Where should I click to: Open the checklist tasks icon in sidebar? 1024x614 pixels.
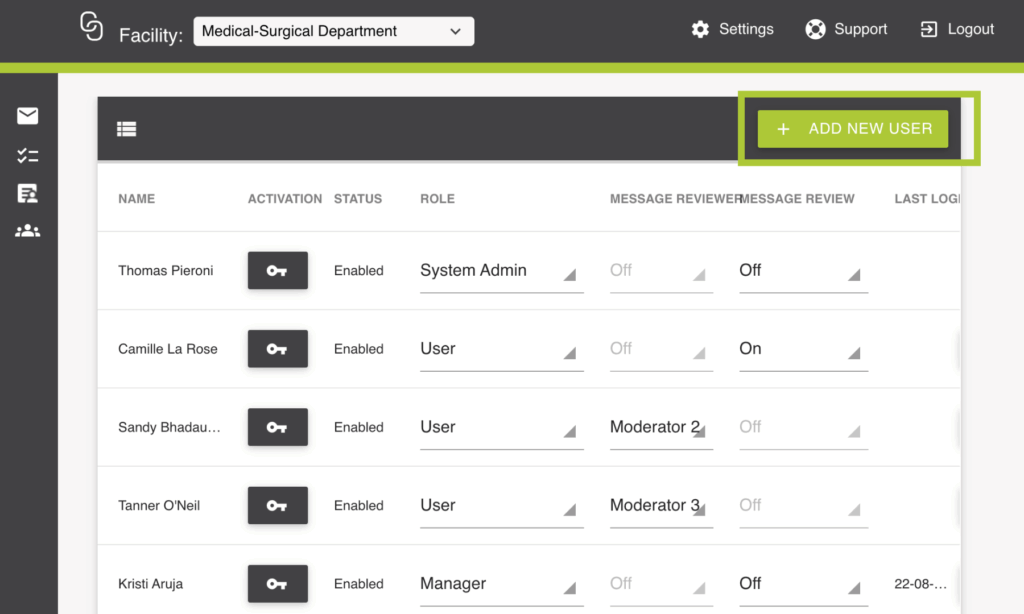27,155
